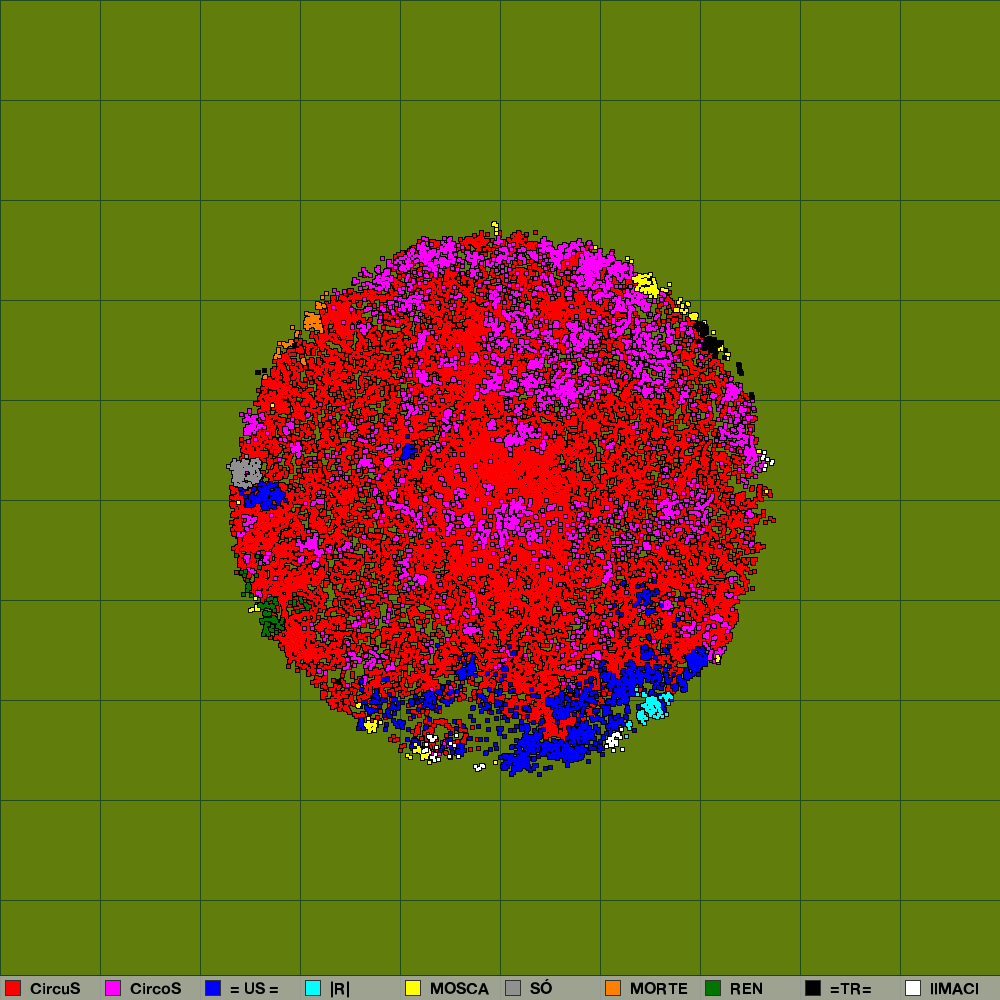Select the CircoS legend label
Screen dimensions: 1000x1000
tap(156, 989)
